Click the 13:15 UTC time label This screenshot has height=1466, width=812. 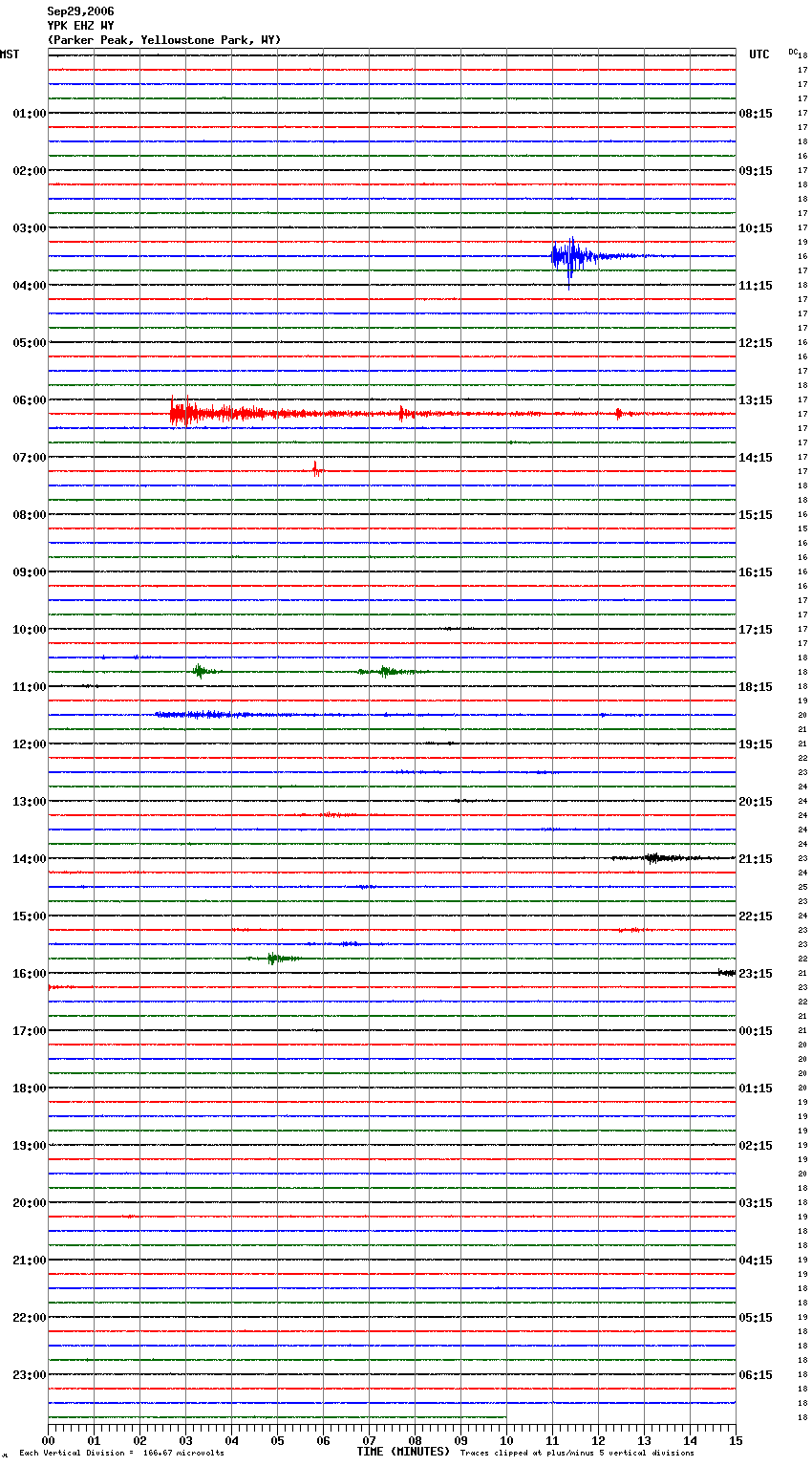(756, 400)
